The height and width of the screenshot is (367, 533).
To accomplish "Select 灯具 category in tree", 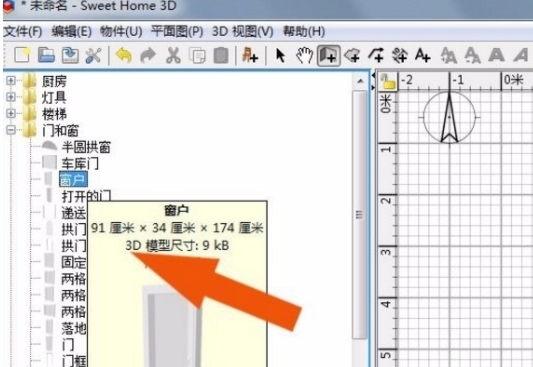I will (x=54, y=98).
